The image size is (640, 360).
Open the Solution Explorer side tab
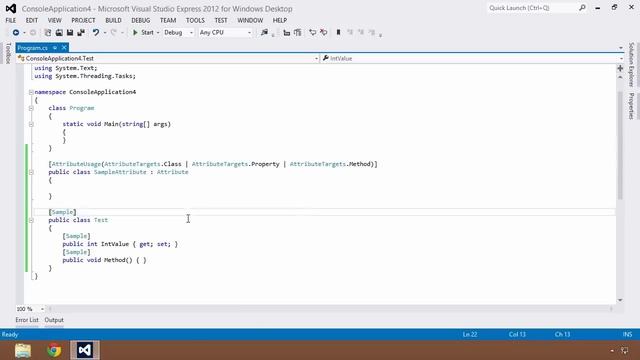pos(631,64)
